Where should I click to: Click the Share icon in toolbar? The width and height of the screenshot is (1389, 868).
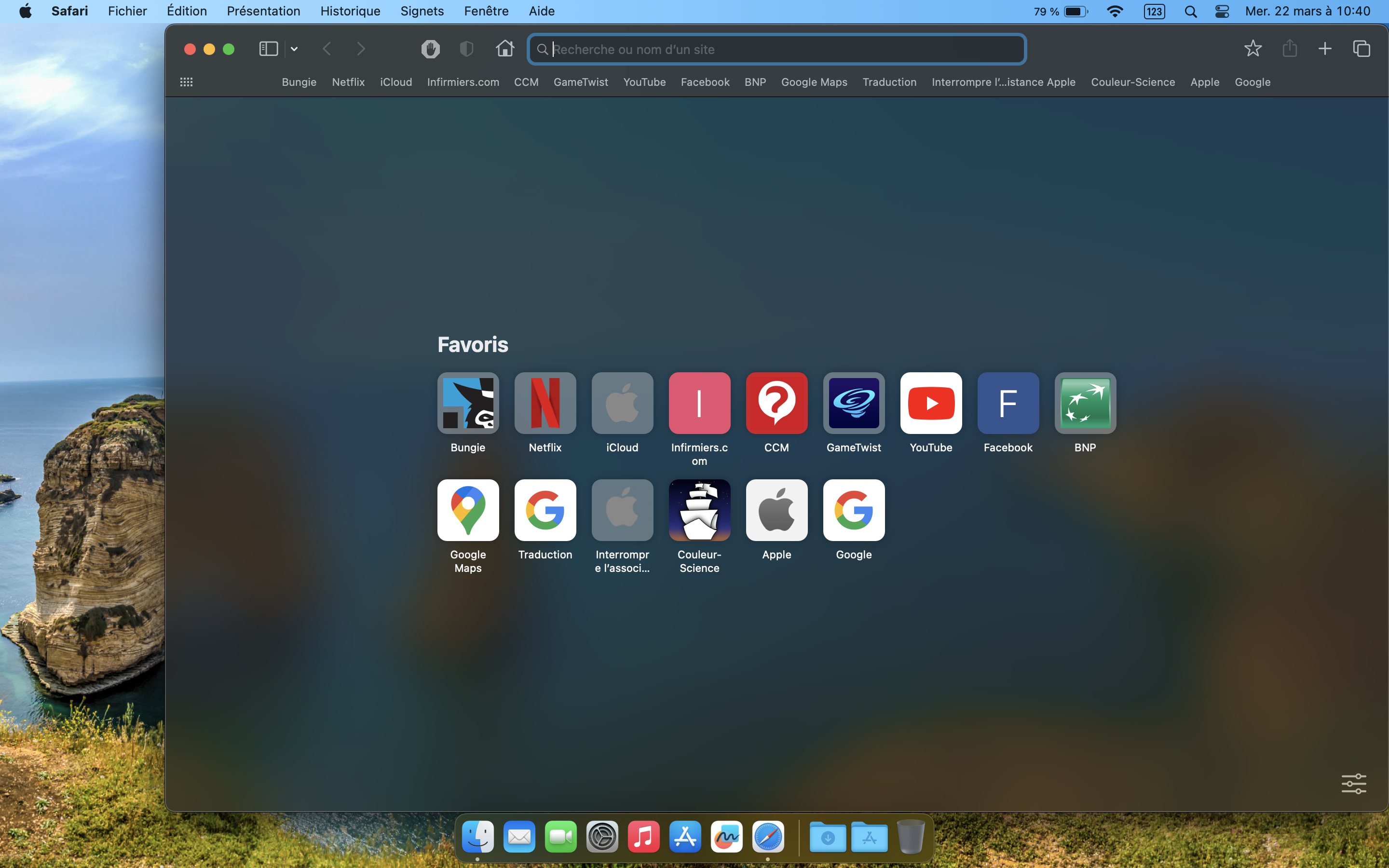coord(1289,49)
